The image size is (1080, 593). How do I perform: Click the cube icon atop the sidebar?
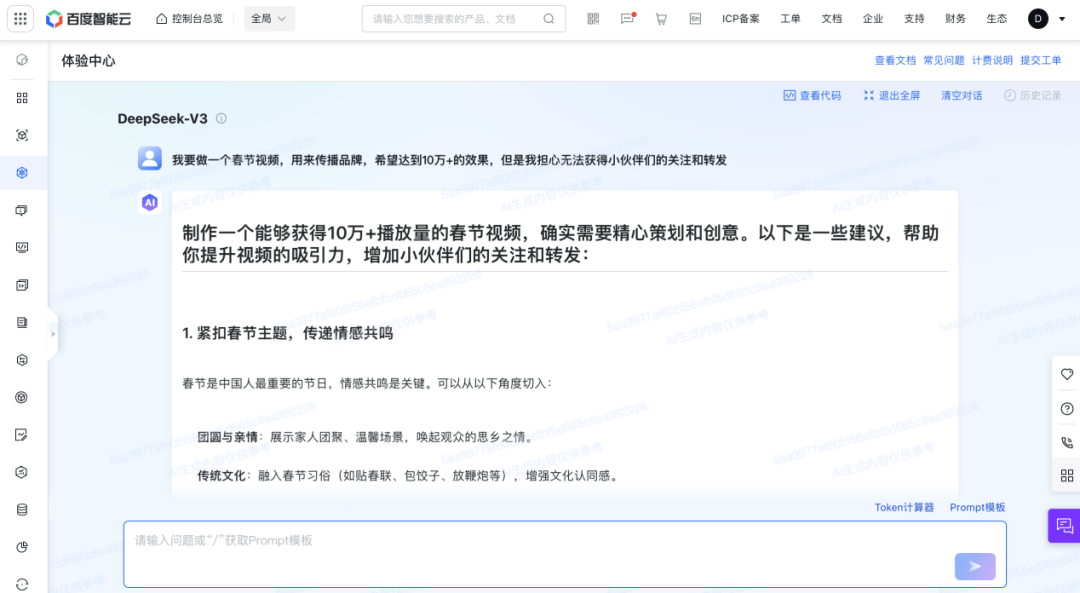(22, 60)
